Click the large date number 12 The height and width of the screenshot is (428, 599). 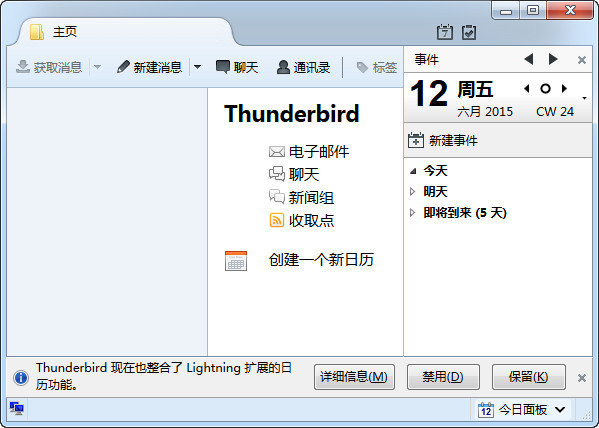pos(429,94)
